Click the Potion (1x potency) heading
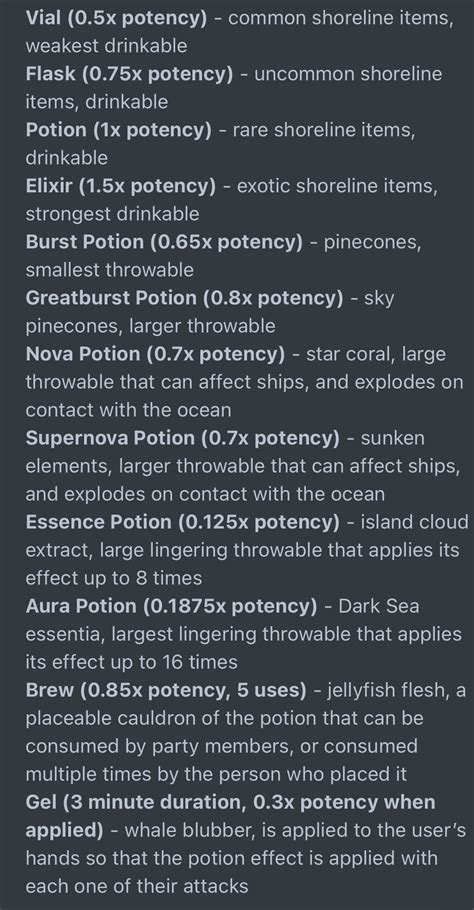Viewport: 474px width, 910px height. pyautogui.click(x=118, y=130)
